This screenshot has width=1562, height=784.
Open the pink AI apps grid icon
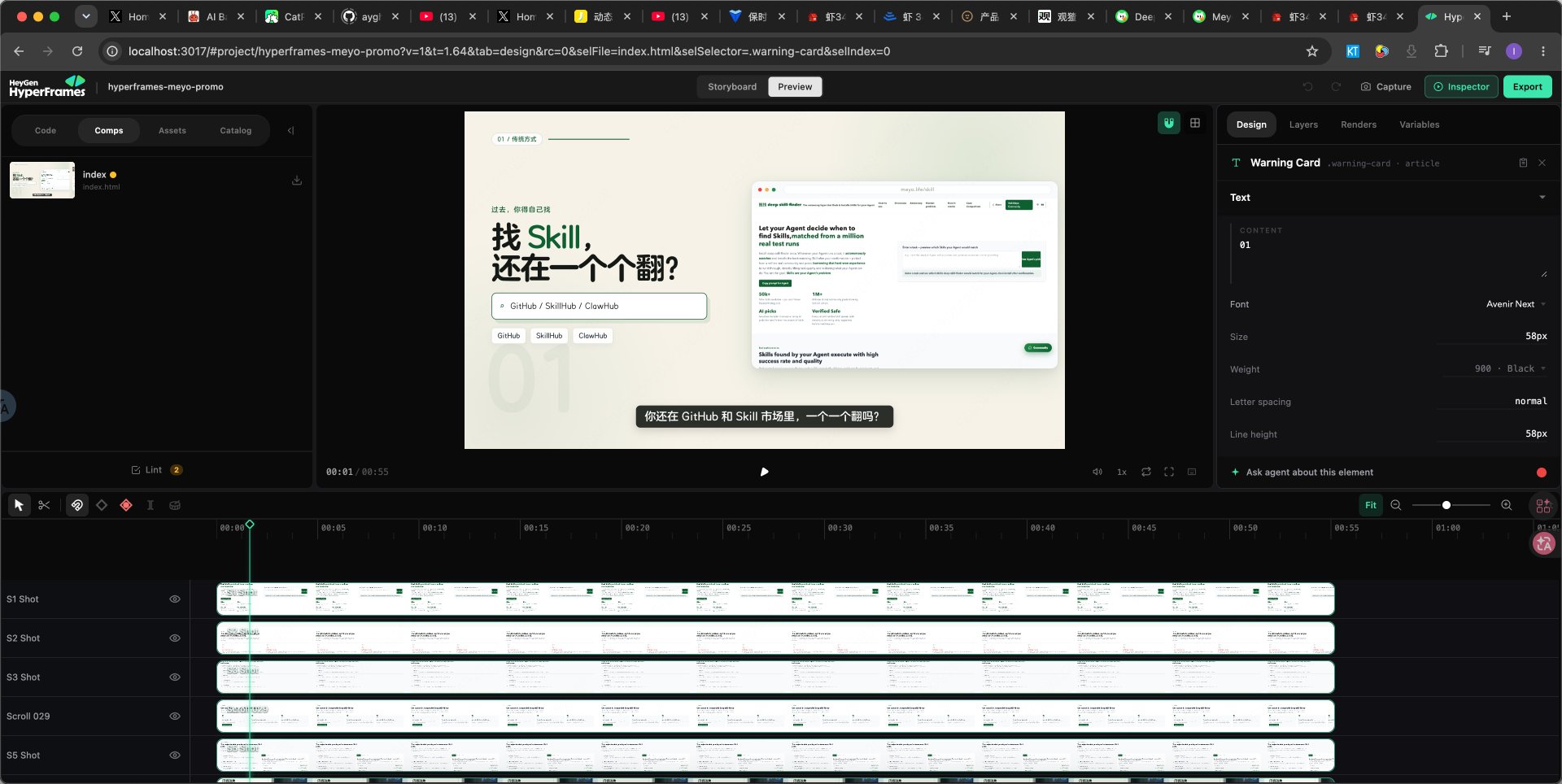(1543, 506)
